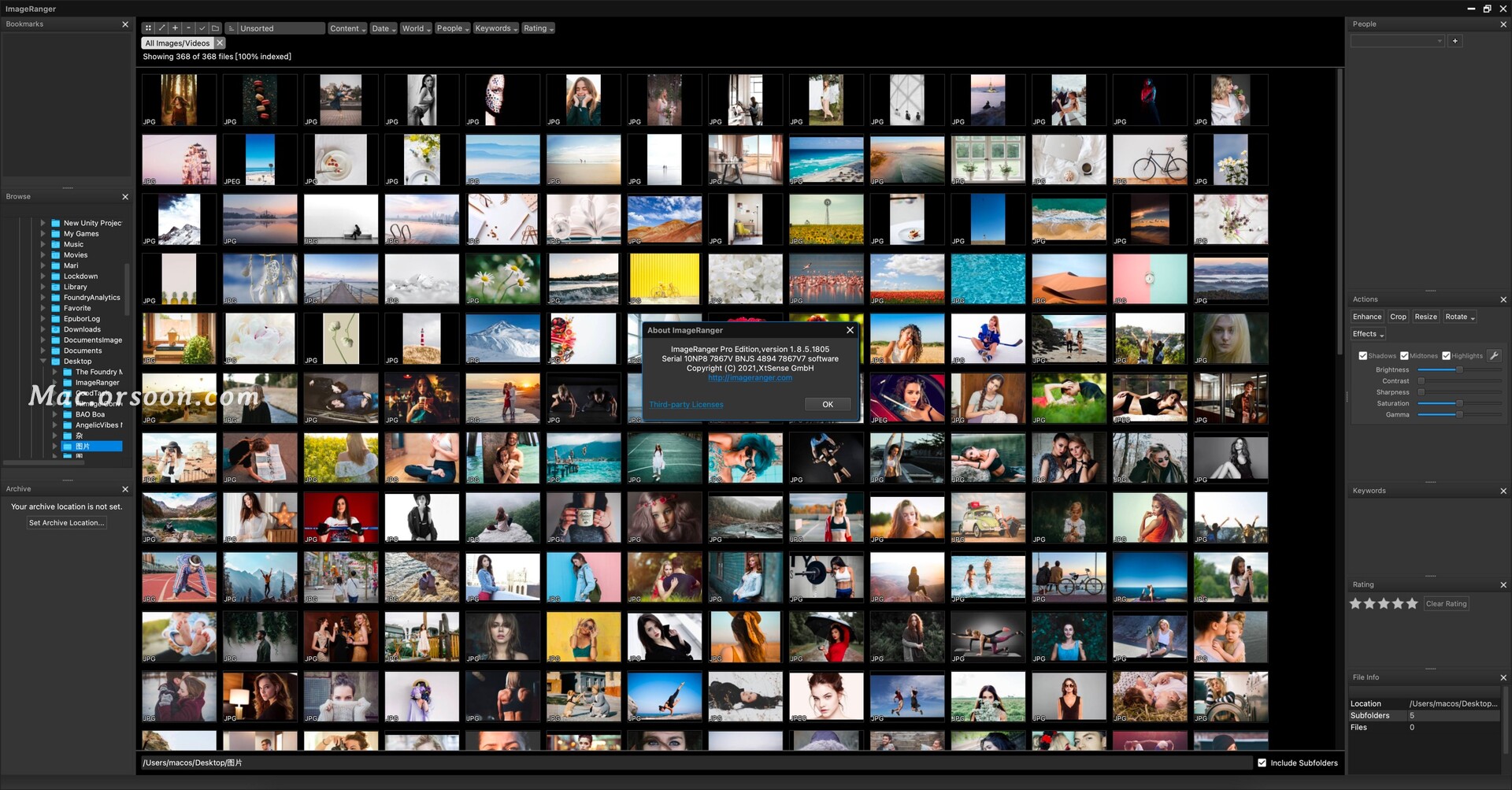Click the plus zoom-in thumbnail icon
The width and height of the screenshot is (1512, 790).
tap(175, 28)
